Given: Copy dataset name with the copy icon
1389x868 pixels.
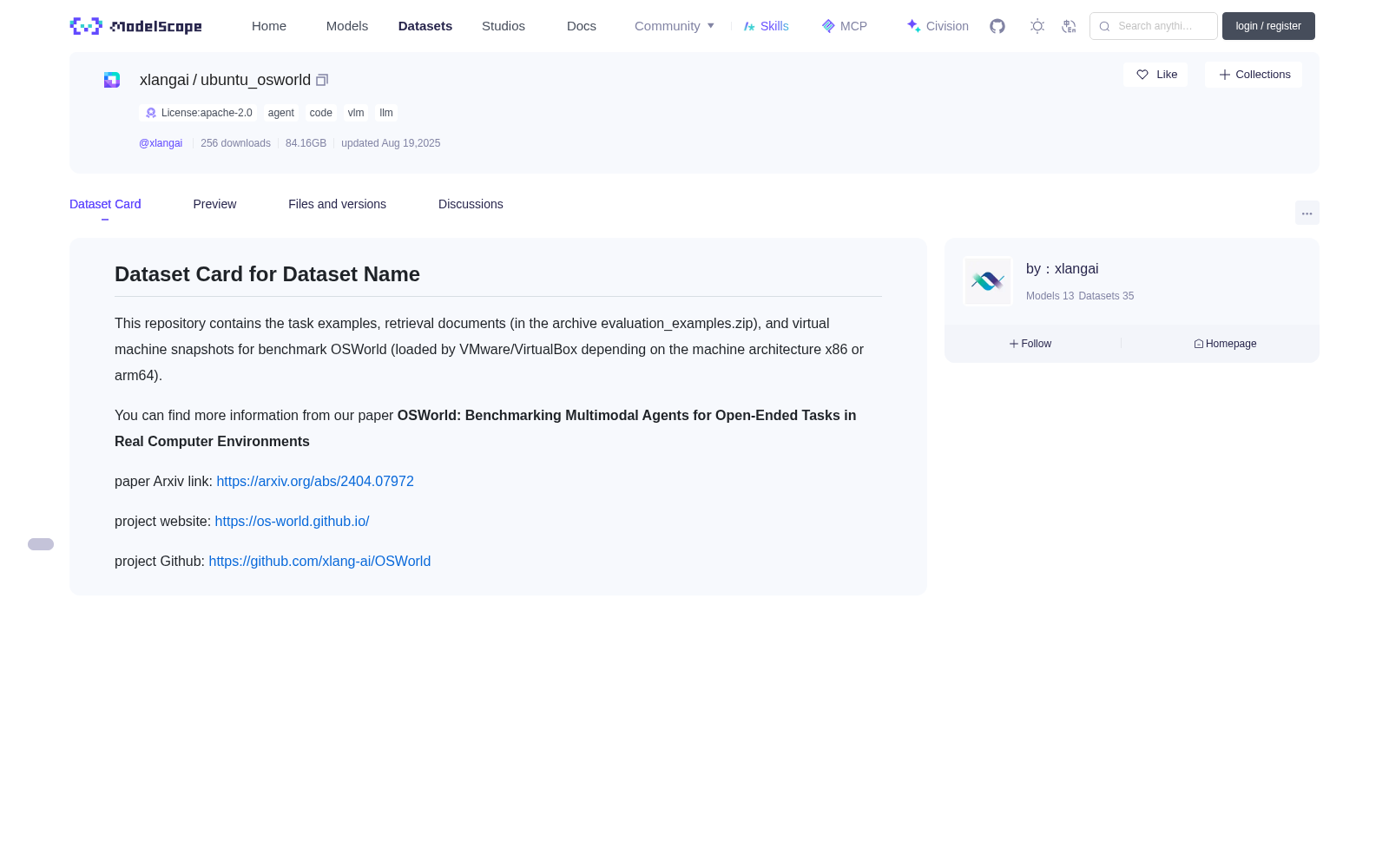Looking at the screenshot, I should pyautogui.click(x=322, y=80).
